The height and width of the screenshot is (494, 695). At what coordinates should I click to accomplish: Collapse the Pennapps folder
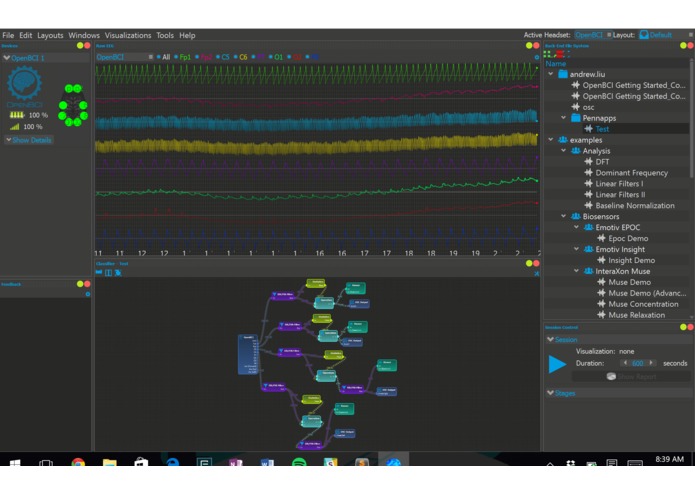pos(564,118)
